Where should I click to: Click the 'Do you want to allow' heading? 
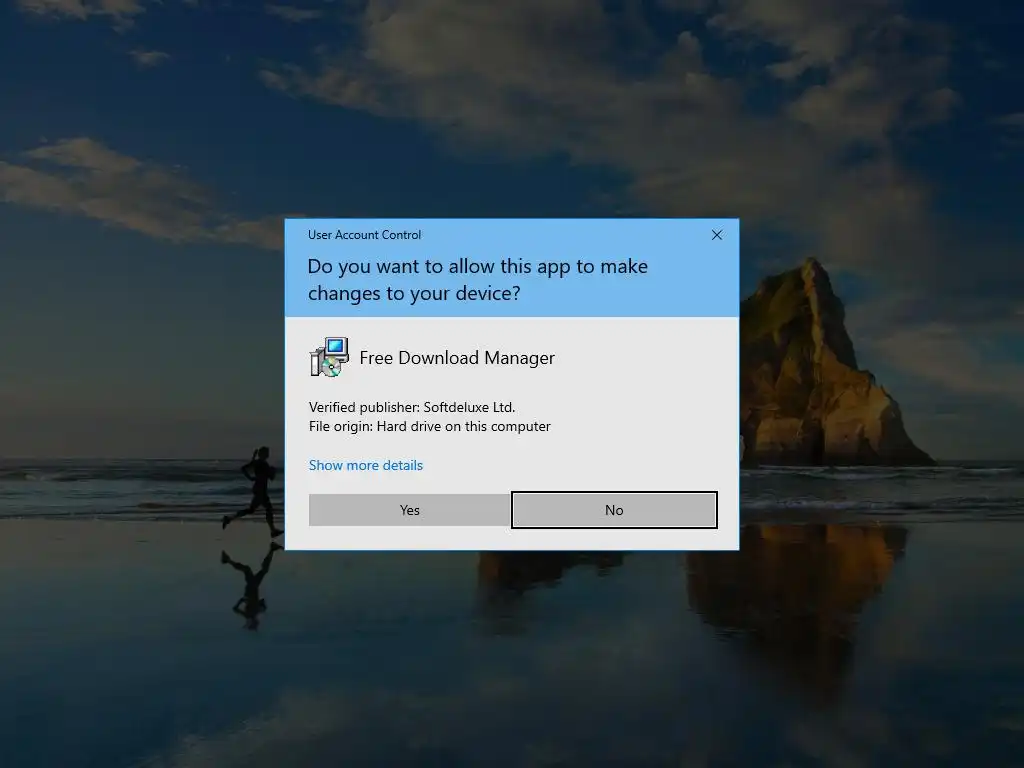point(477,280)
